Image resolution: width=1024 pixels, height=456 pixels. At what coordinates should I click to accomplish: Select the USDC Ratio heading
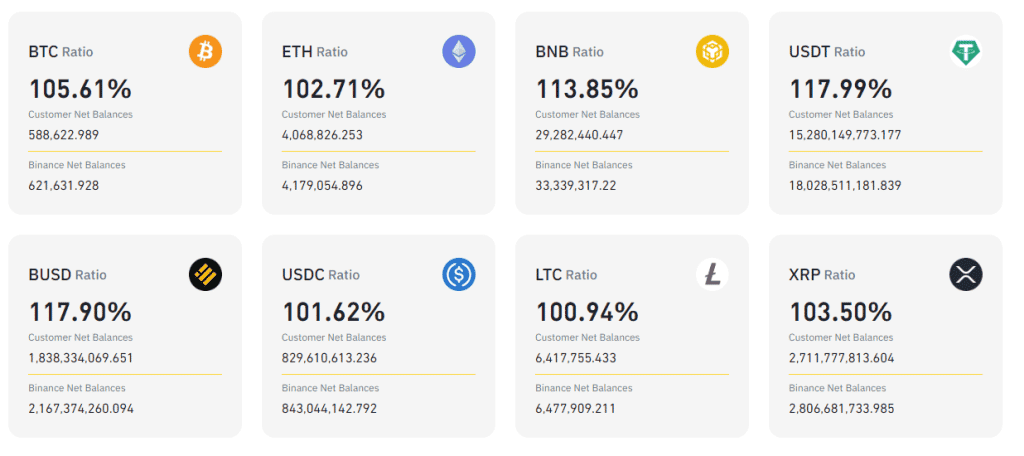pyautogui.click(x=321, y=275)
